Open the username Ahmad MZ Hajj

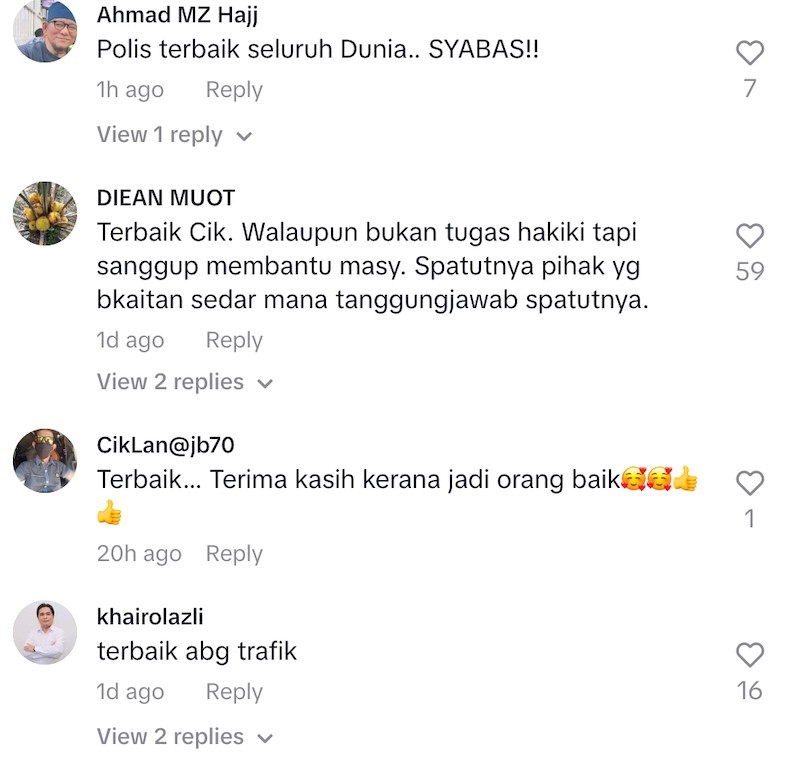[x=178, y=14]
